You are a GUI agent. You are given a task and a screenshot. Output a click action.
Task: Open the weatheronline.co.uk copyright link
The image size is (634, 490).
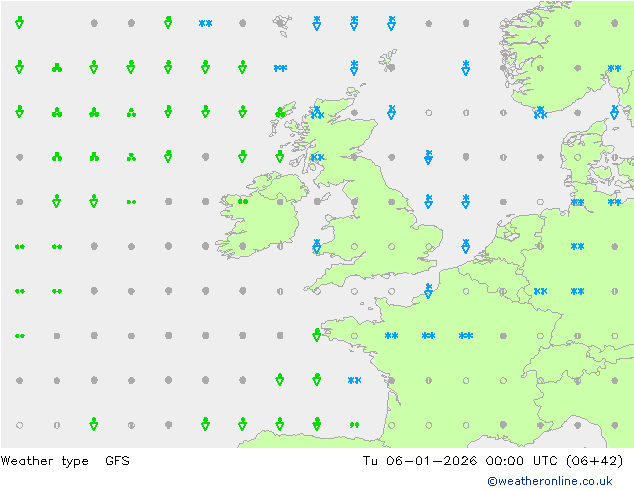pyautogui.click(x=550, y=481)
